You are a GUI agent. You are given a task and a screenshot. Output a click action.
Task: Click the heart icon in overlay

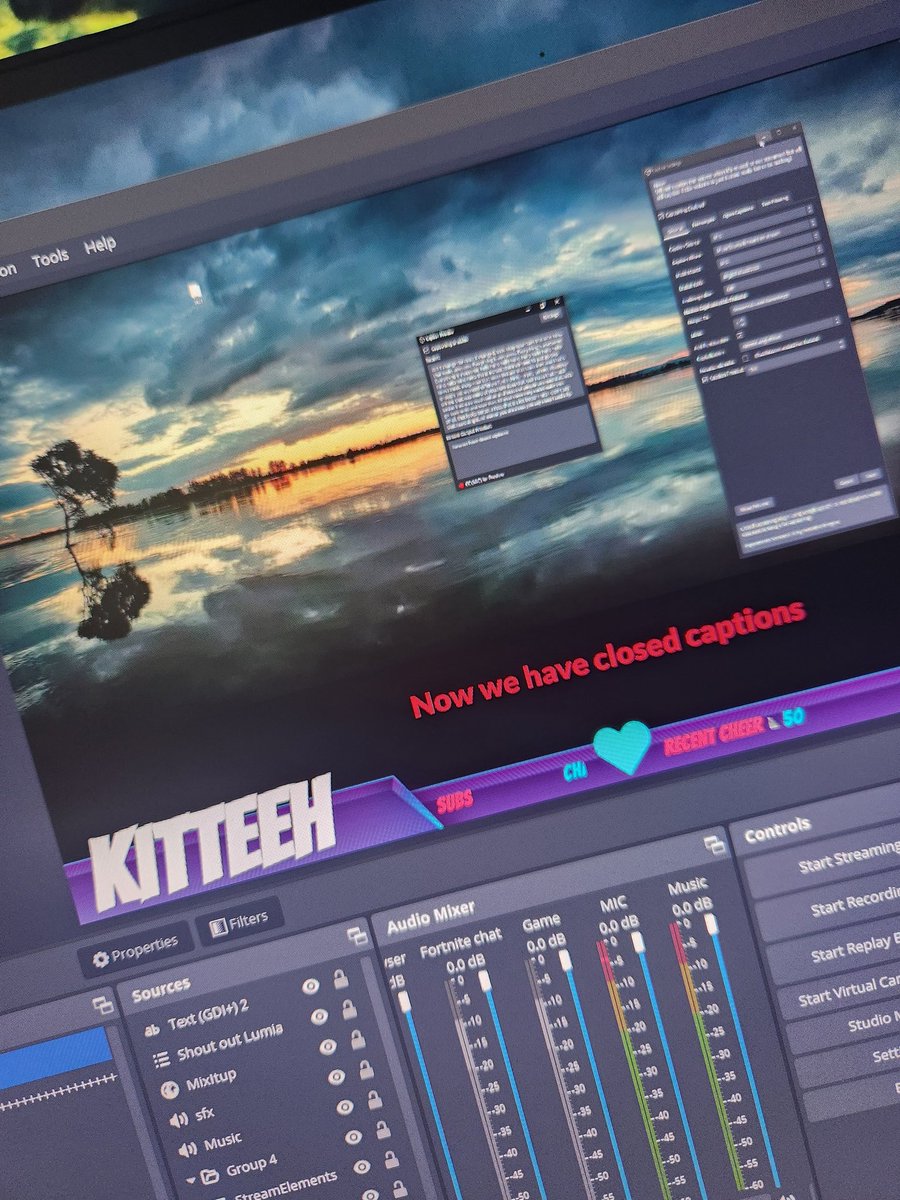[622, 746]
